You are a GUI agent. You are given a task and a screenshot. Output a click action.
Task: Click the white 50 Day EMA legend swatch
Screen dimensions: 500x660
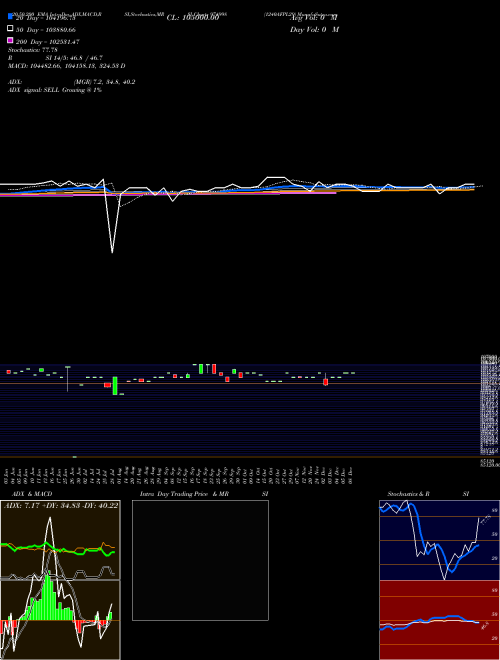tap(10, 29)
